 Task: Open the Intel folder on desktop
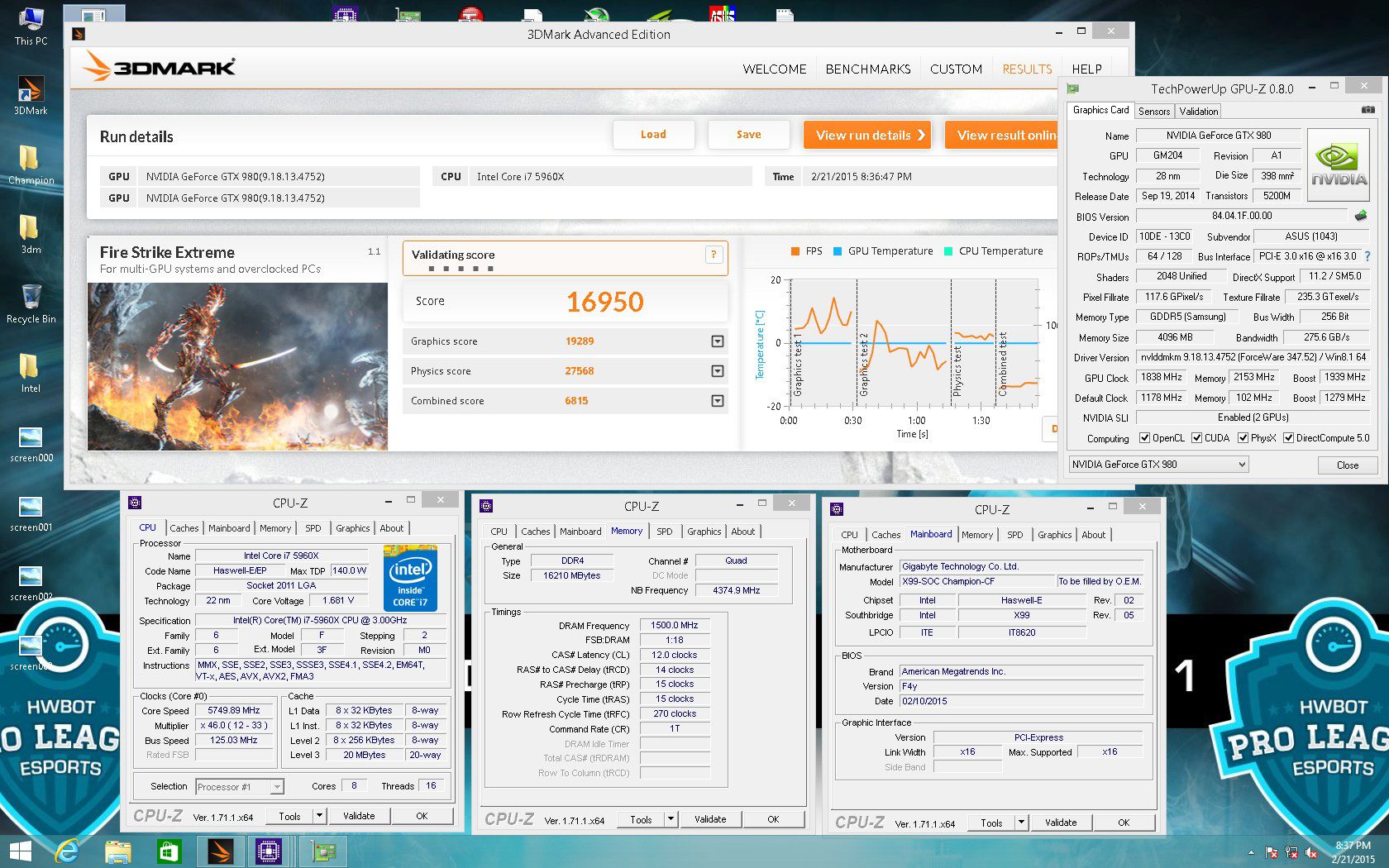coord(31,372)
